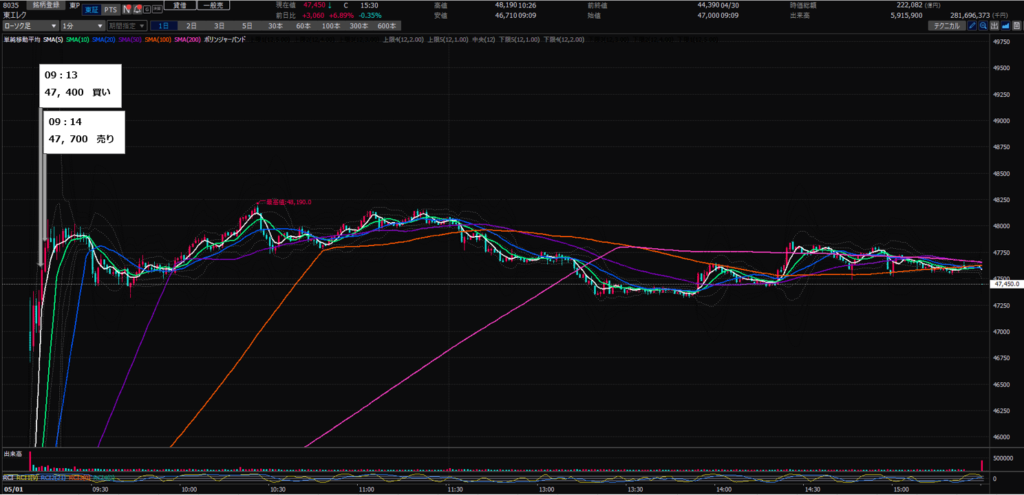Toggle the volume (出) display icon
This screenshot has height=495, width=1024.
click(995, 25)
